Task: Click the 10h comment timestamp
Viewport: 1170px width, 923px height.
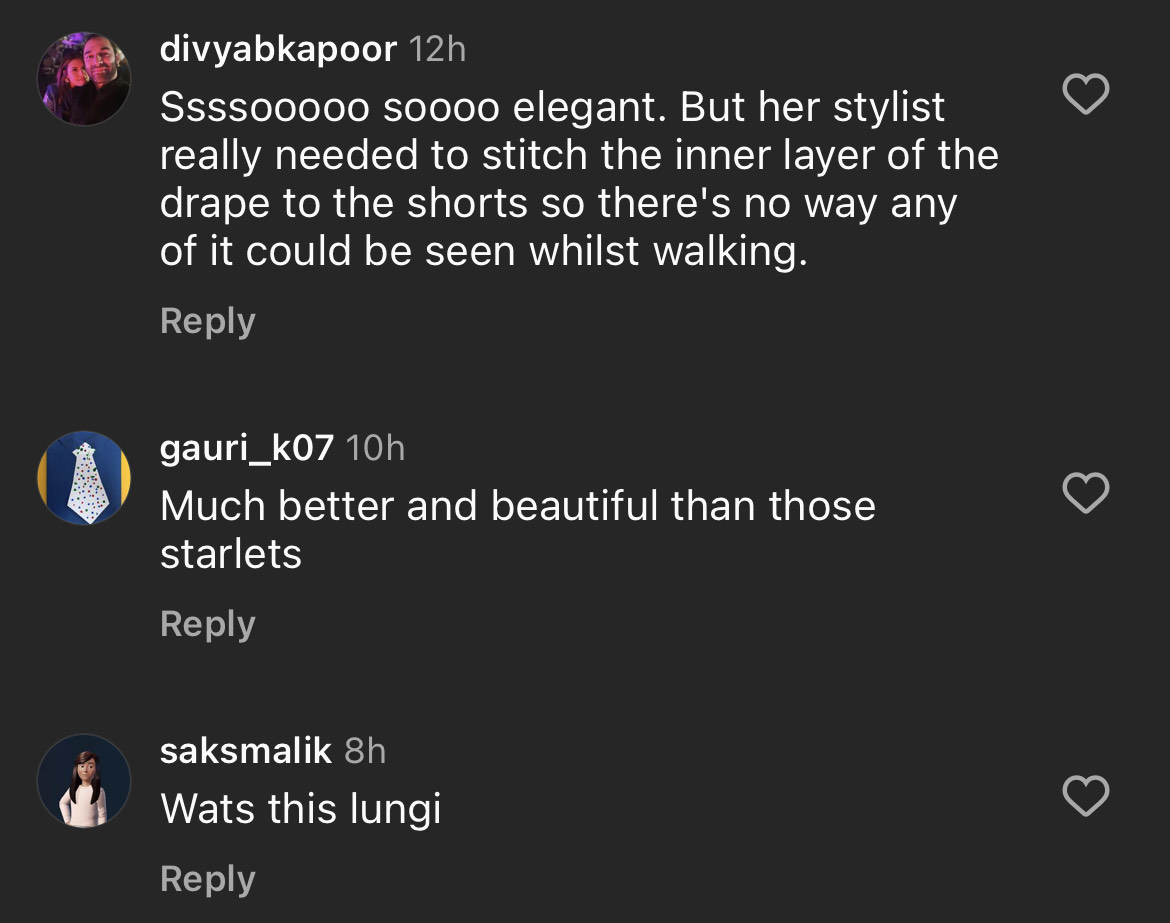Action: [375, 448]
